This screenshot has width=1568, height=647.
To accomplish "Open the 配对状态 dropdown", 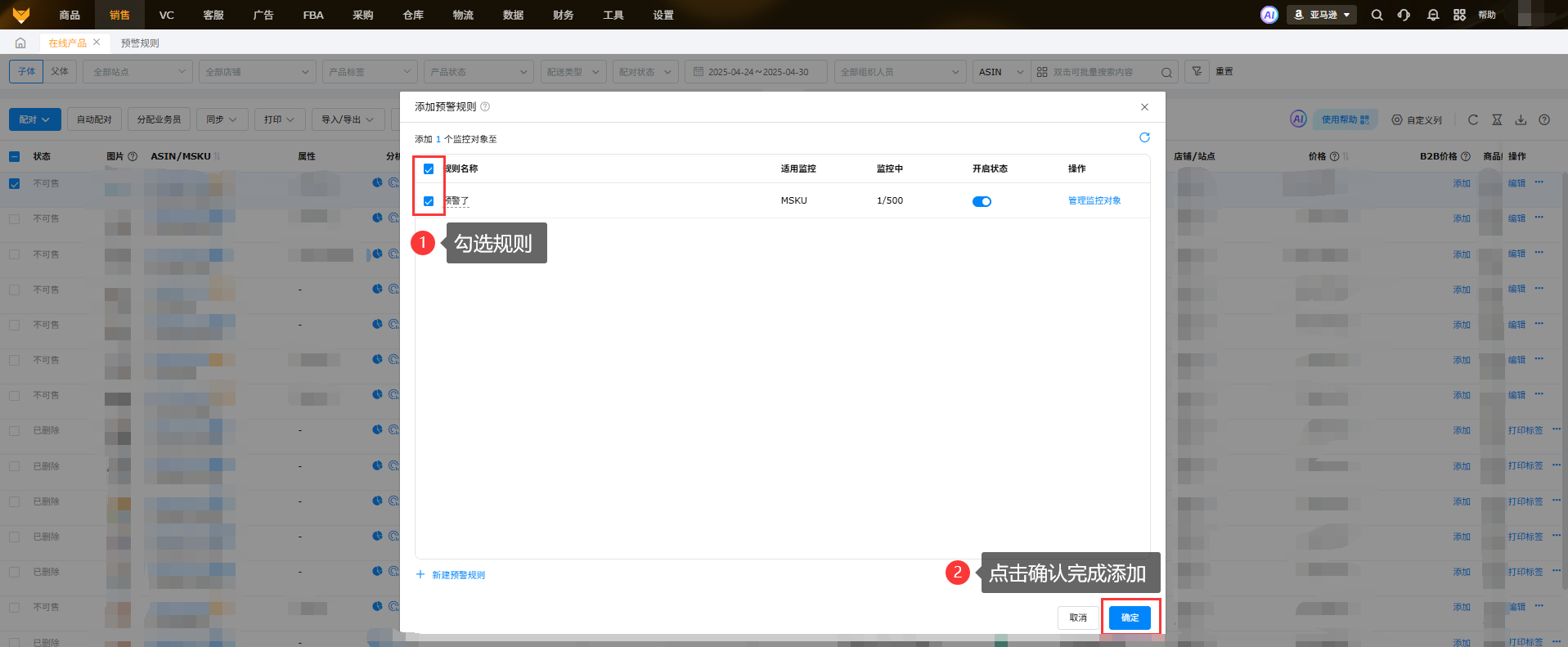I will pyautogui.click(x=645, y=72).
